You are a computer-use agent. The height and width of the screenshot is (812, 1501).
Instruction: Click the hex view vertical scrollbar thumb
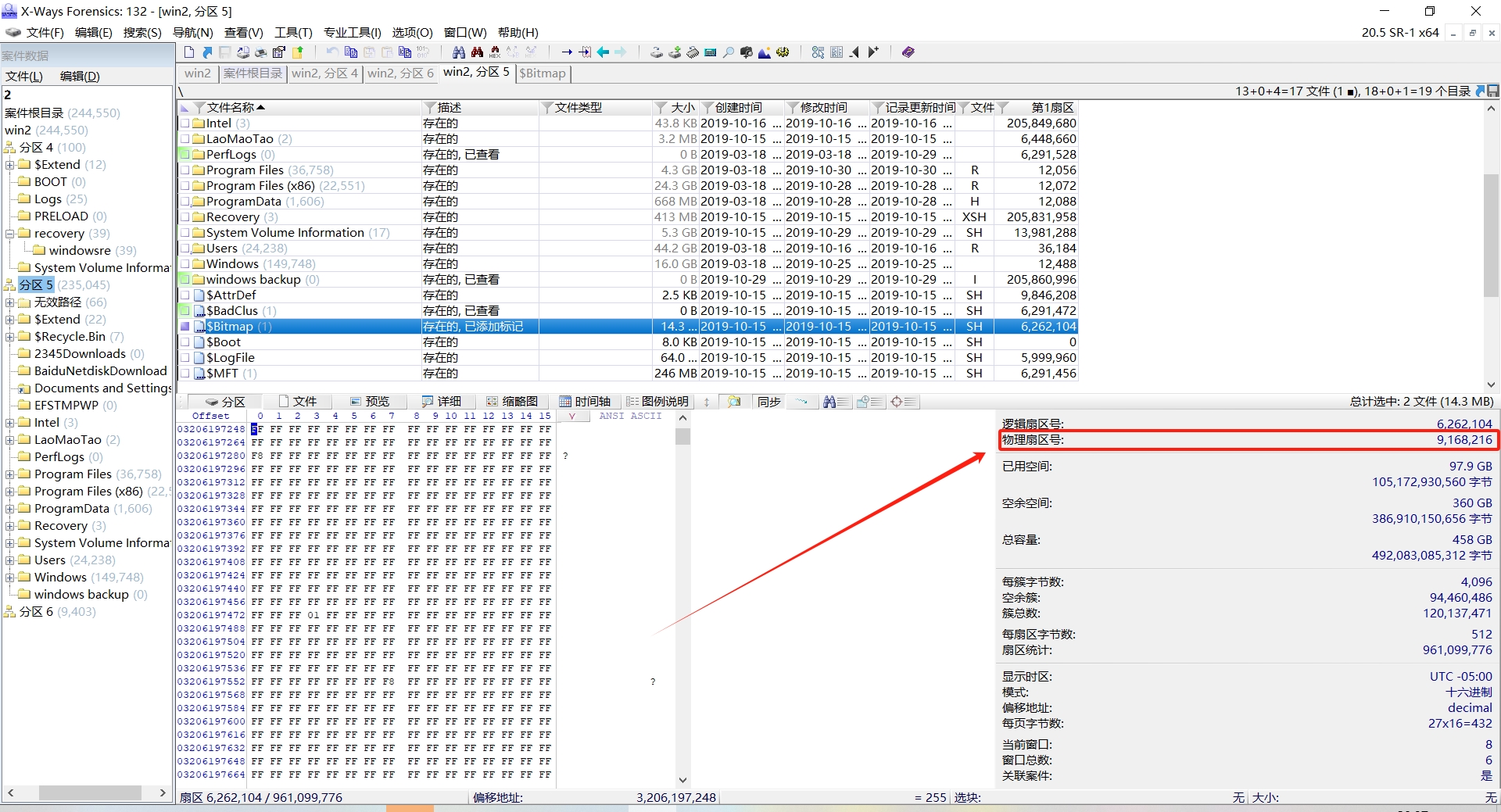point(682,436)
